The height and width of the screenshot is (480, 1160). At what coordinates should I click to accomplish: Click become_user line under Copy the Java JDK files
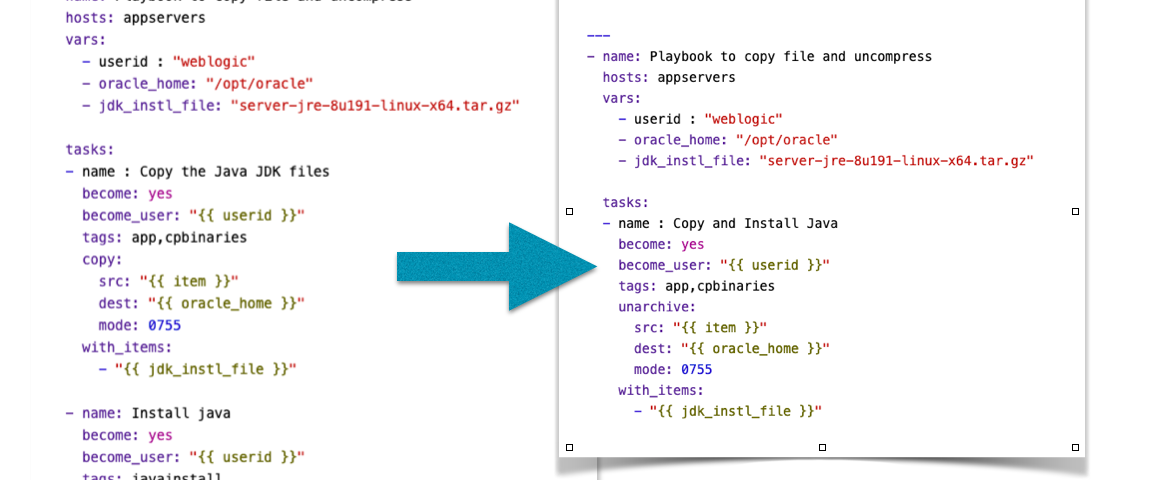point(193,216)
